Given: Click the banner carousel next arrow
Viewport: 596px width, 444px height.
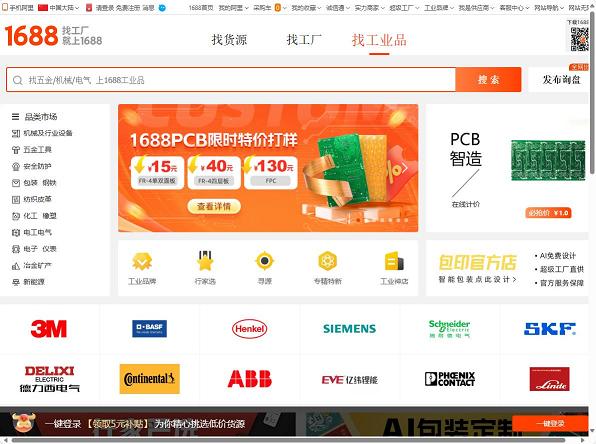Looking at the screenshot, I should point(405,168).
